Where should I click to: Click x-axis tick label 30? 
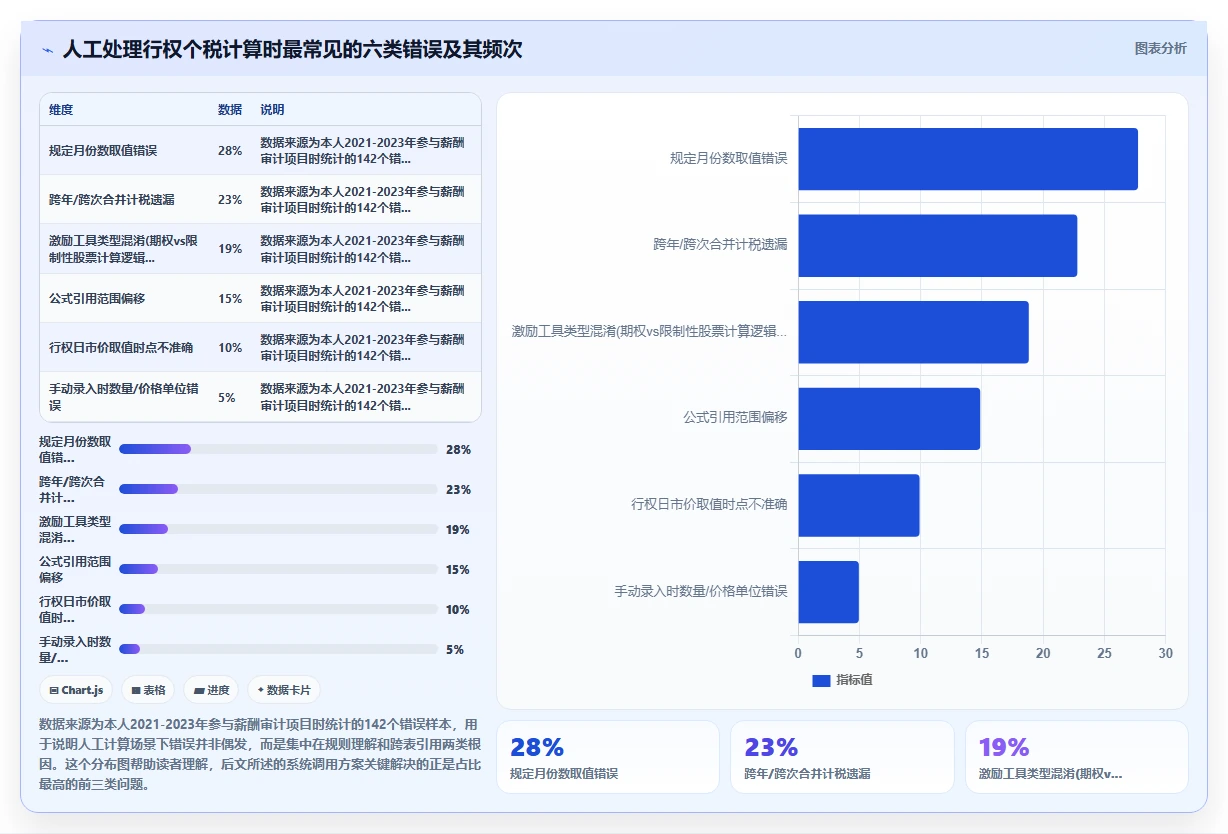pos(1165,653)
